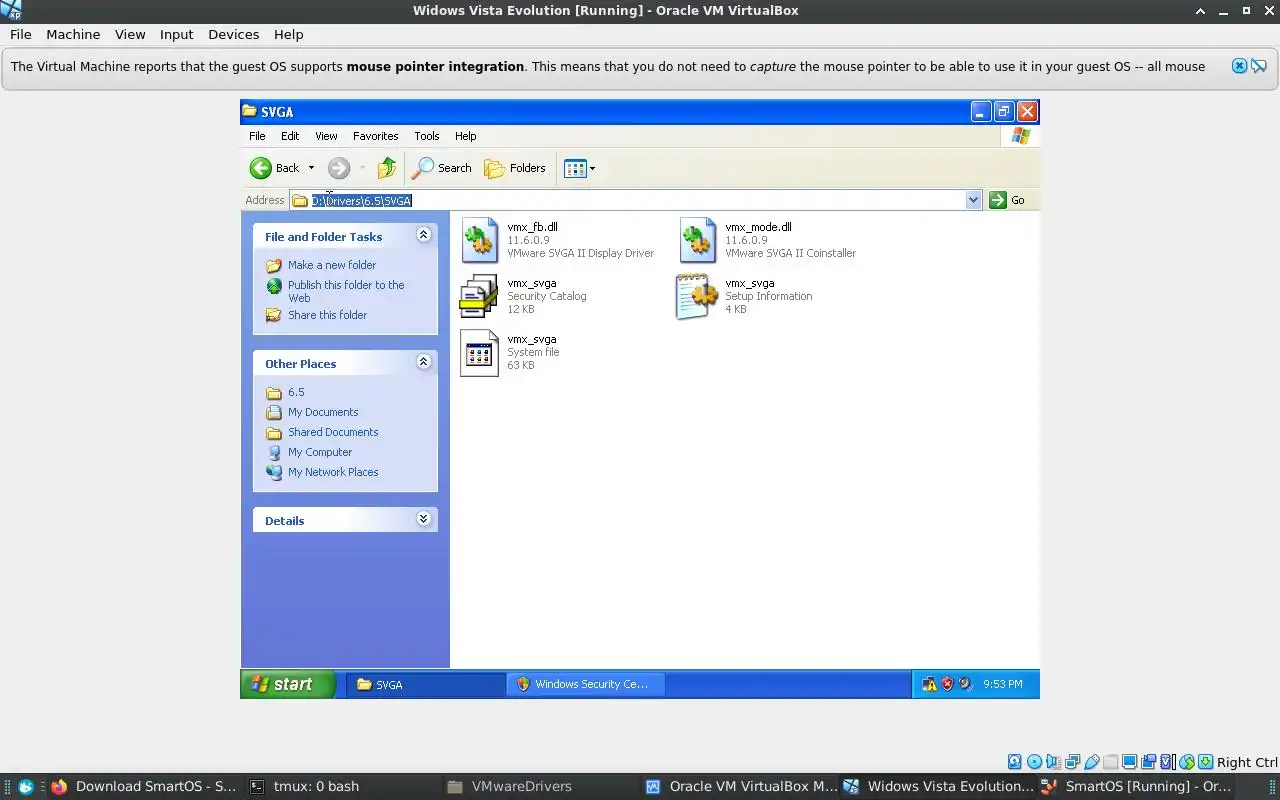
Task: Open the Tools menu
Action: point(427,136)
